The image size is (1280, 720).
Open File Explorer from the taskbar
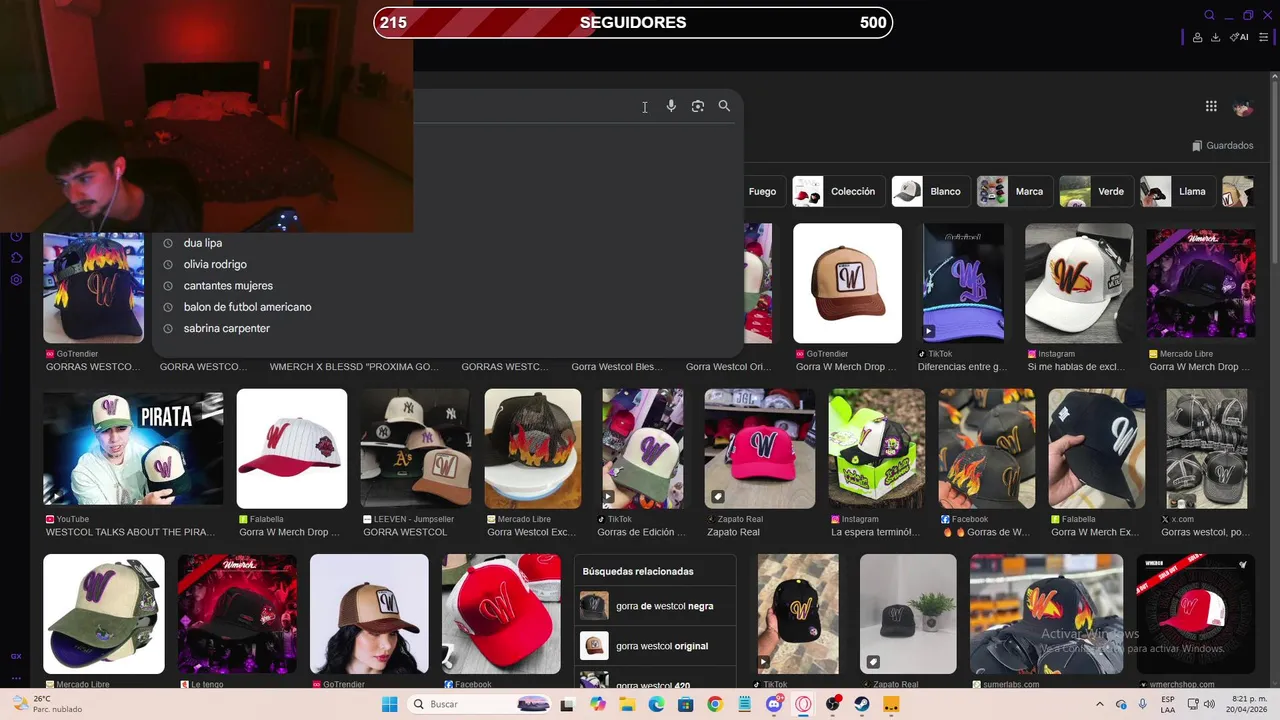pyautogui.click(x=627, y=705)
